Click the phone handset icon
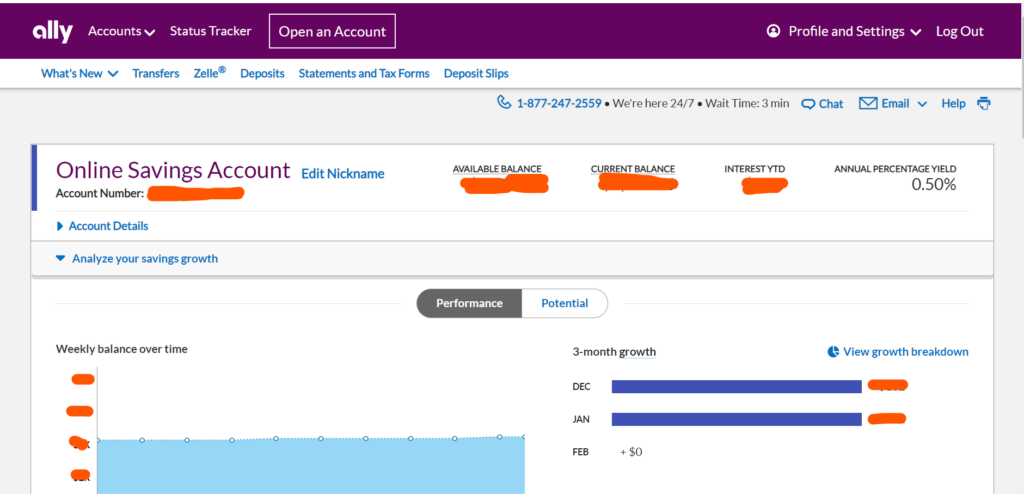 click(504, 102)
